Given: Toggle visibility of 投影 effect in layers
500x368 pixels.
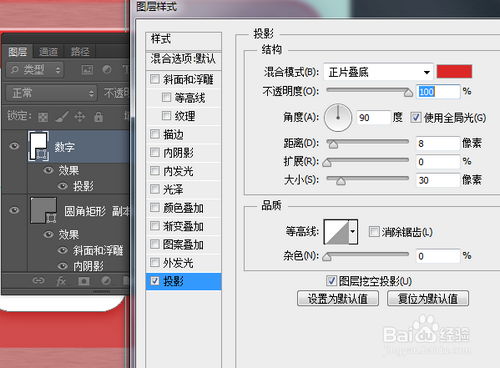Looking at the screenshot, I should click(63, 186).
